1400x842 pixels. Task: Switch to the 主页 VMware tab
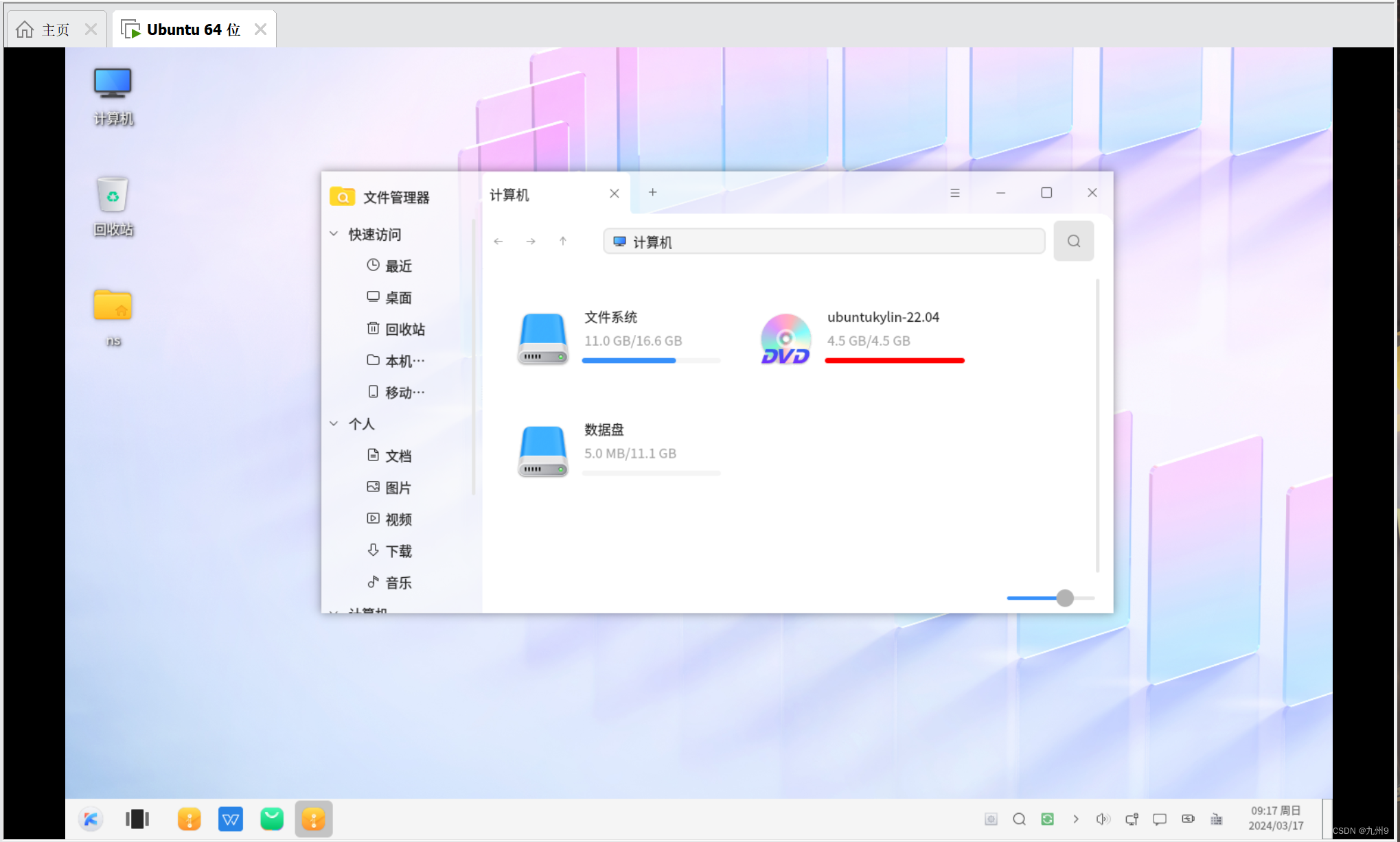coord(55,30)
